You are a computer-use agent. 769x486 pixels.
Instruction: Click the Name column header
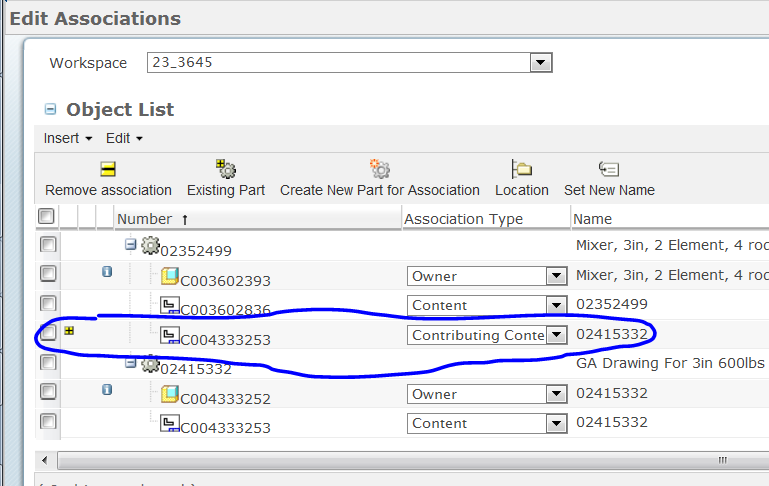(x=670, y=219)
